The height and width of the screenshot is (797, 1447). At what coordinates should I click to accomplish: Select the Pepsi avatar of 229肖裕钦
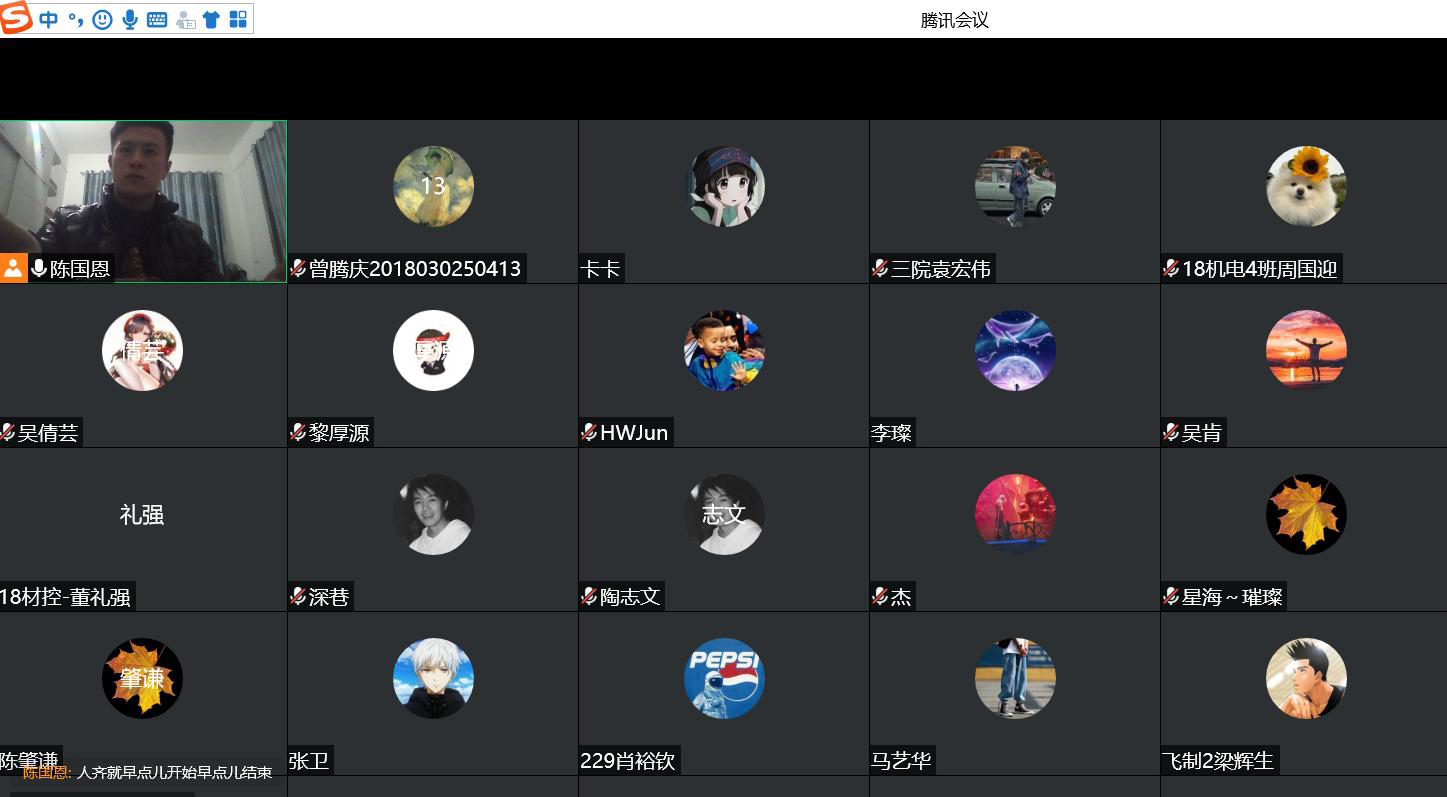pyautogui.click(x=724, y=678)
